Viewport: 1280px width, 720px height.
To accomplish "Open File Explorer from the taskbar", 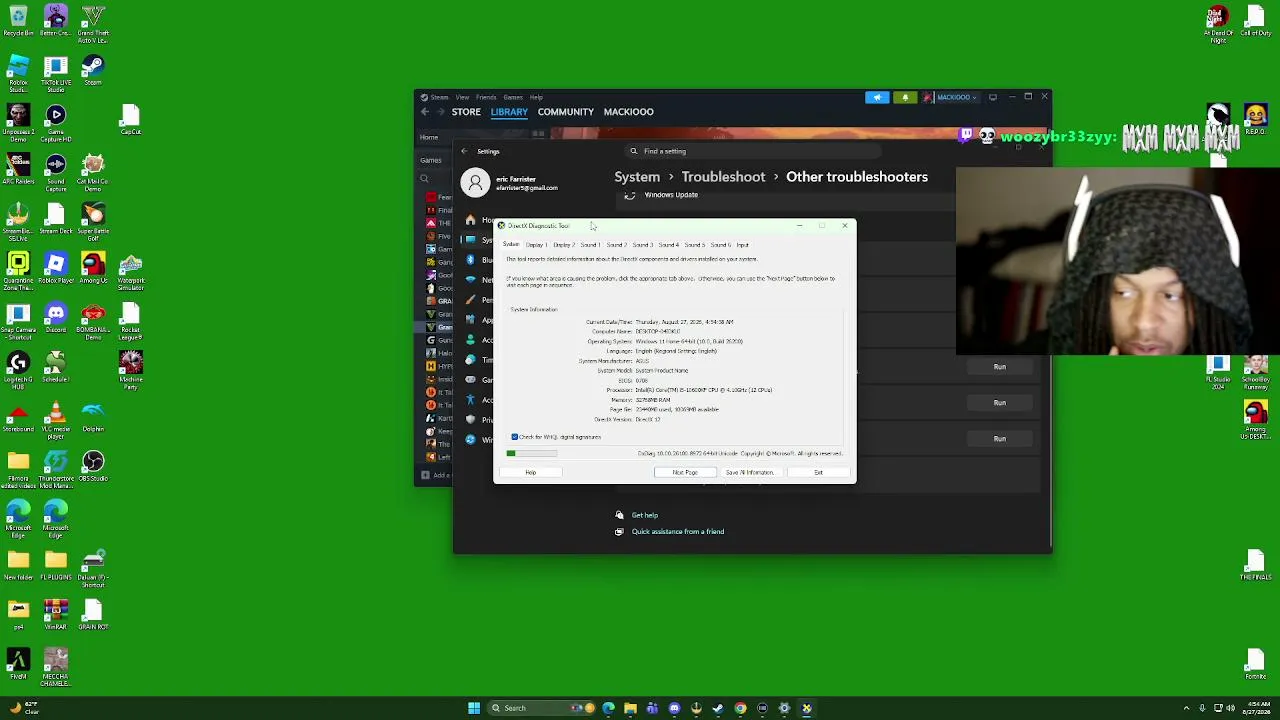I will [630, 708].
